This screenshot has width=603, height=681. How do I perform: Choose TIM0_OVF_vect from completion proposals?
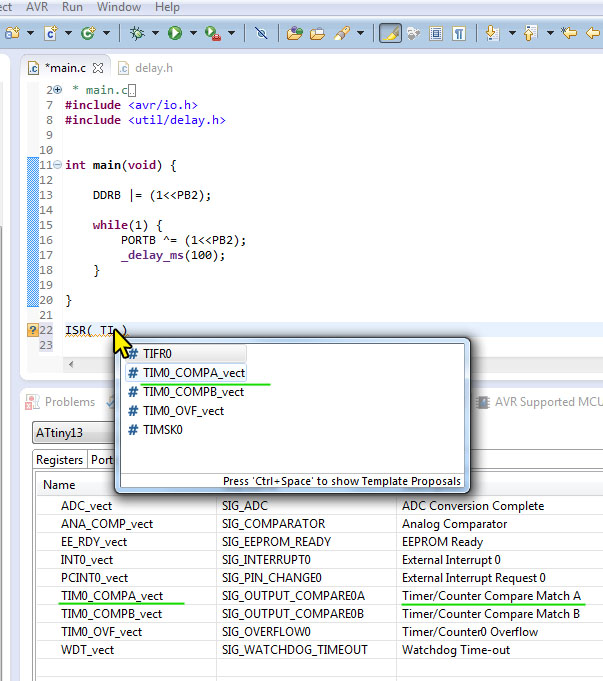(183, 410)
